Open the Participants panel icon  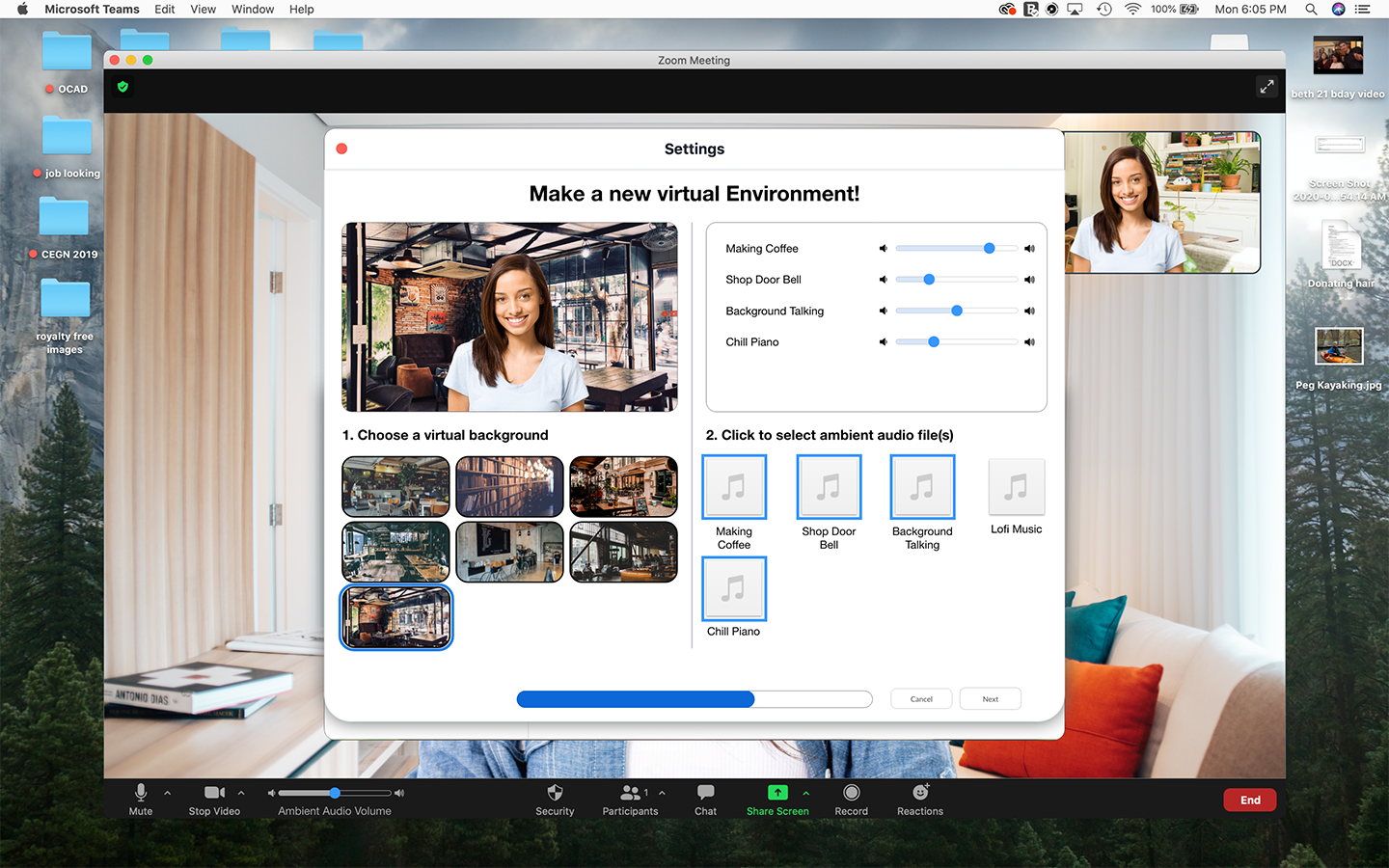tap(630, 793)
